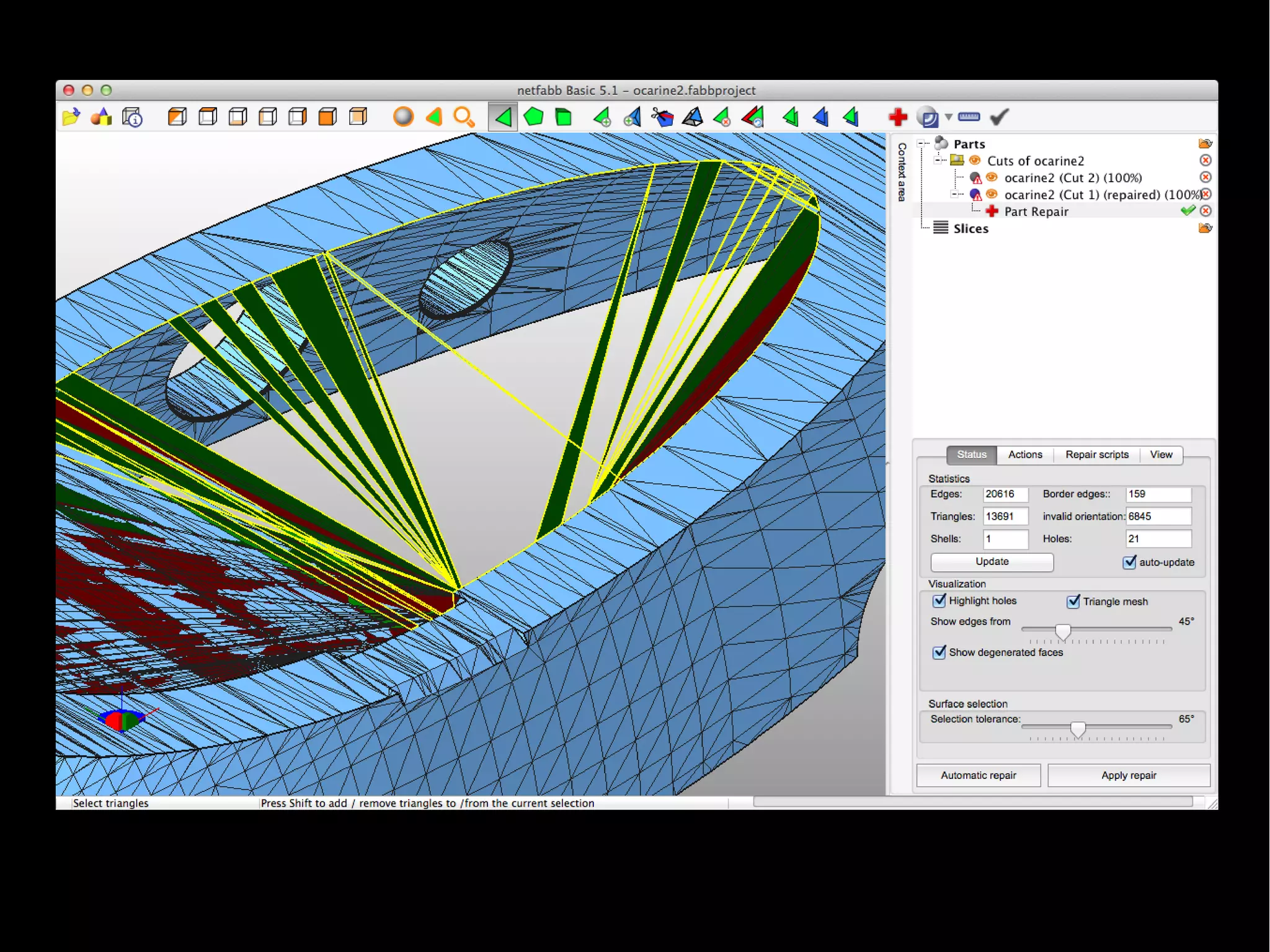This screenshot has width=1270, height=952.
Task: Select the gray sphere view icon
Action: coord(403,117)
